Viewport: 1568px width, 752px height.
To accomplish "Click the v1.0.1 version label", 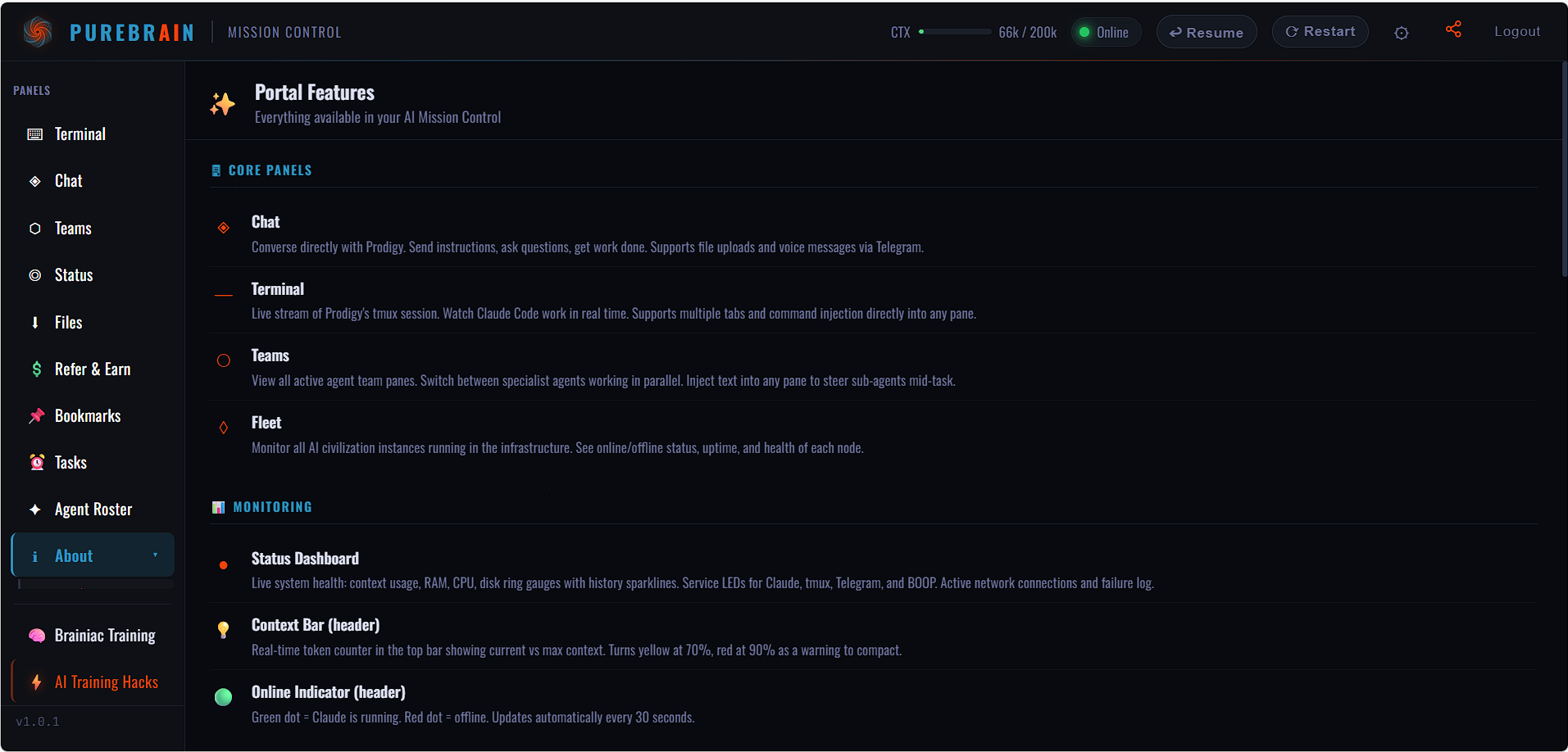I will (38, 722).
